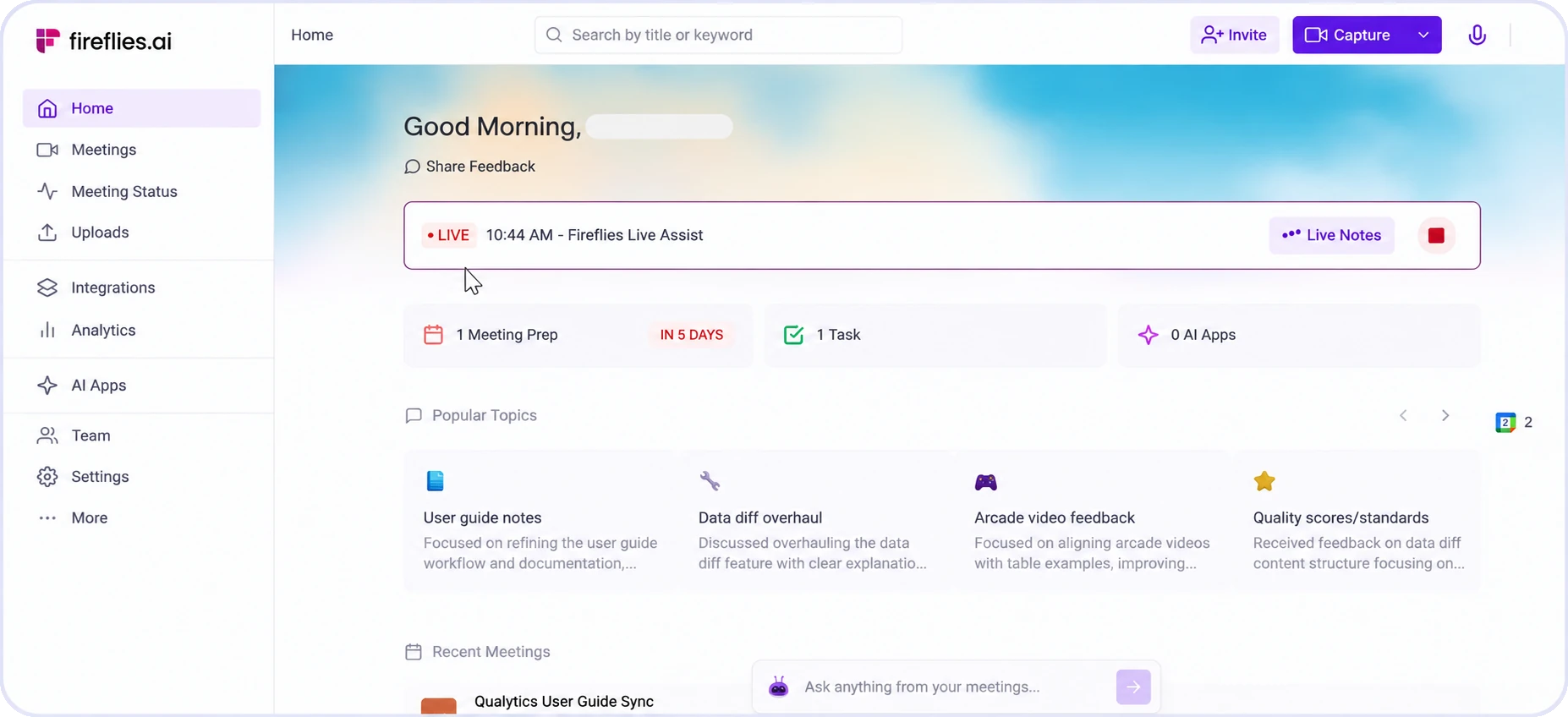
Task: Click the blue book icon
Action: 436,481
